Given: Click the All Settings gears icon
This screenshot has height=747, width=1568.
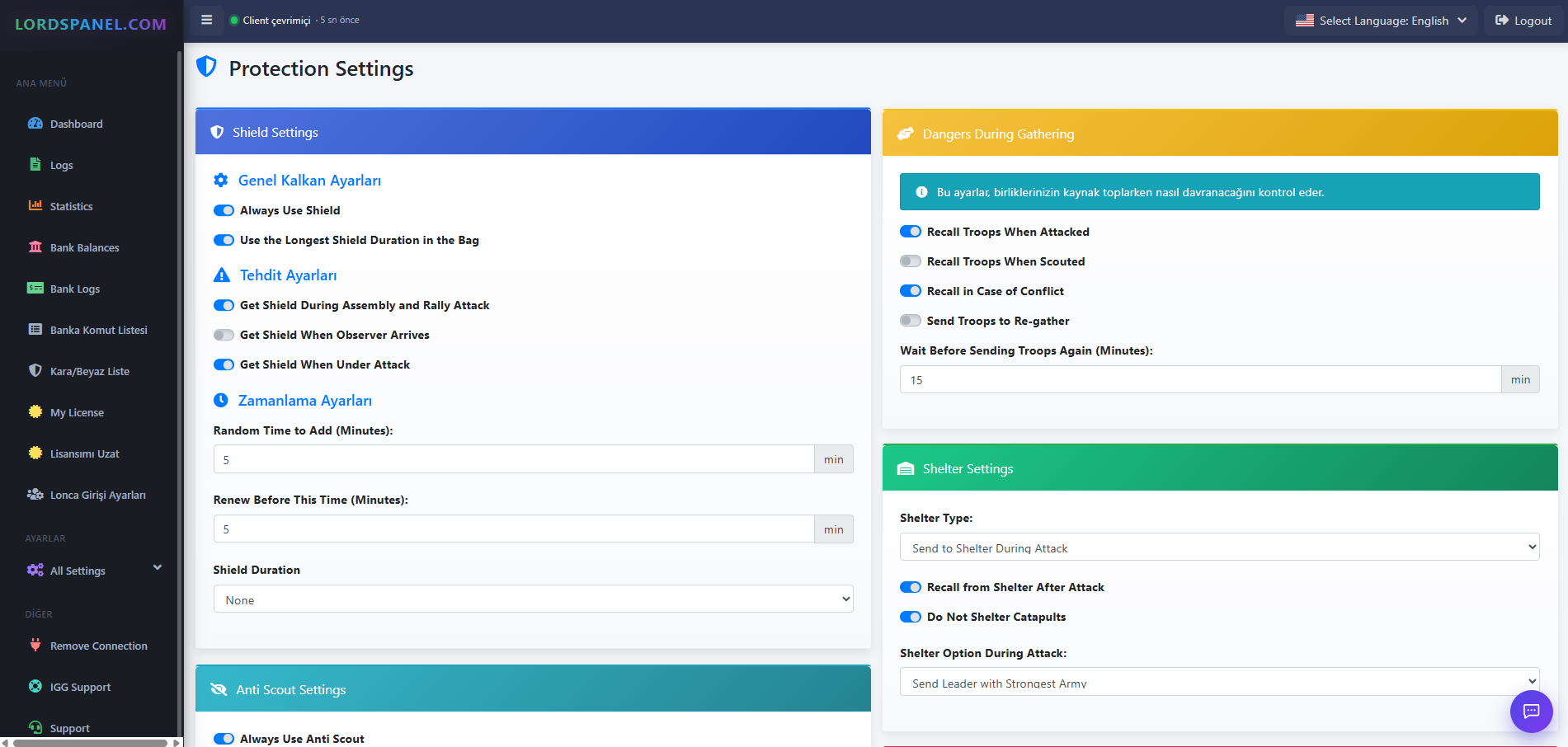Looking at the screenshot, I should [35, 571].
